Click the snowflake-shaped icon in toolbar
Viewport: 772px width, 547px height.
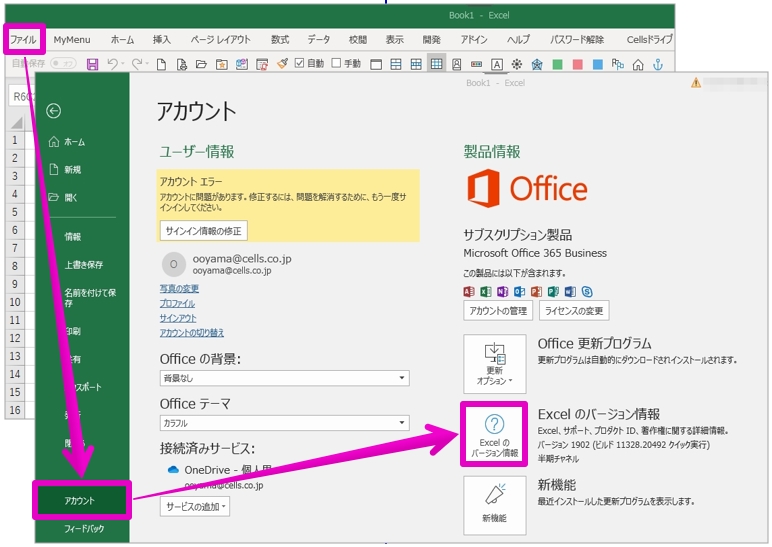pos(516,64)
